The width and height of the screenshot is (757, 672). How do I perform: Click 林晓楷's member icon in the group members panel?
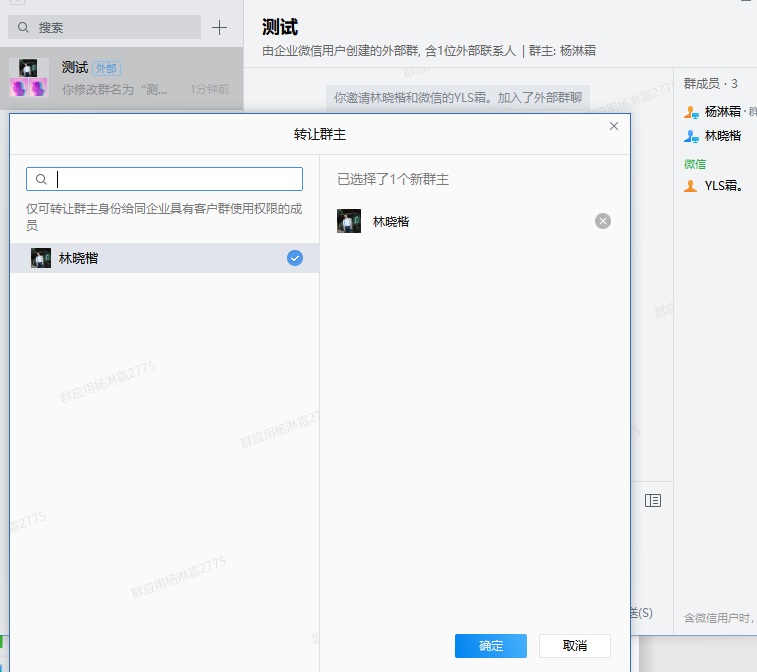click(691, 136)
